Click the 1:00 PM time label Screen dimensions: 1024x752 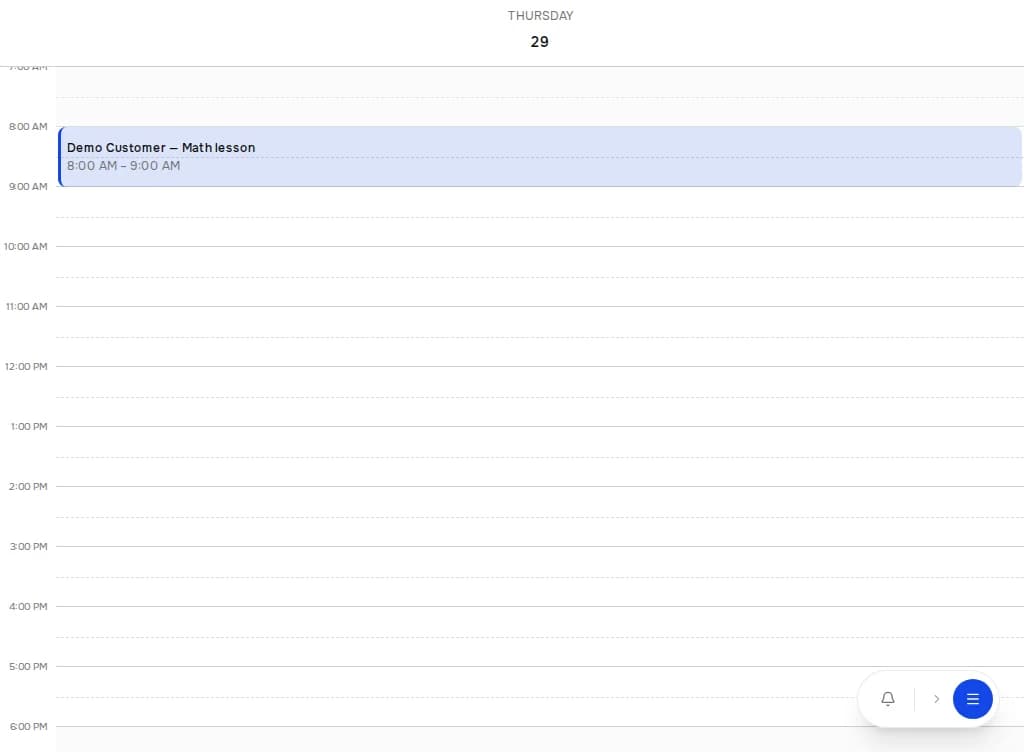(x=29, y=427)
